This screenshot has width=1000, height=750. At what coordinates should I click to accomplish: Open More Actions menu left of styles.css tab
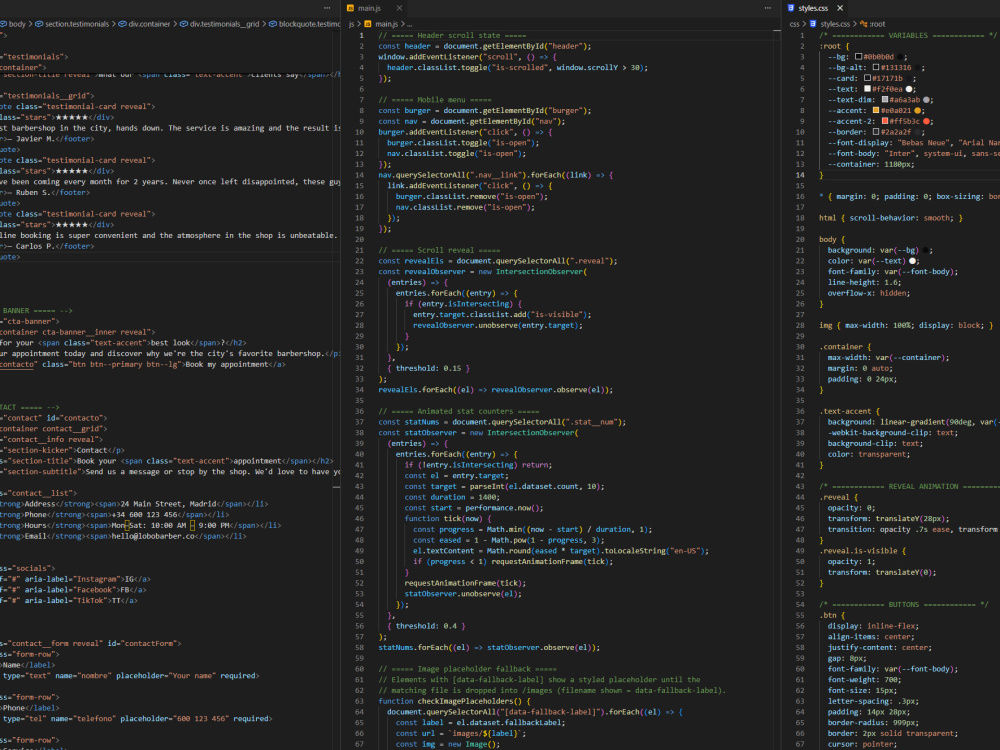[x=767, y=8]
